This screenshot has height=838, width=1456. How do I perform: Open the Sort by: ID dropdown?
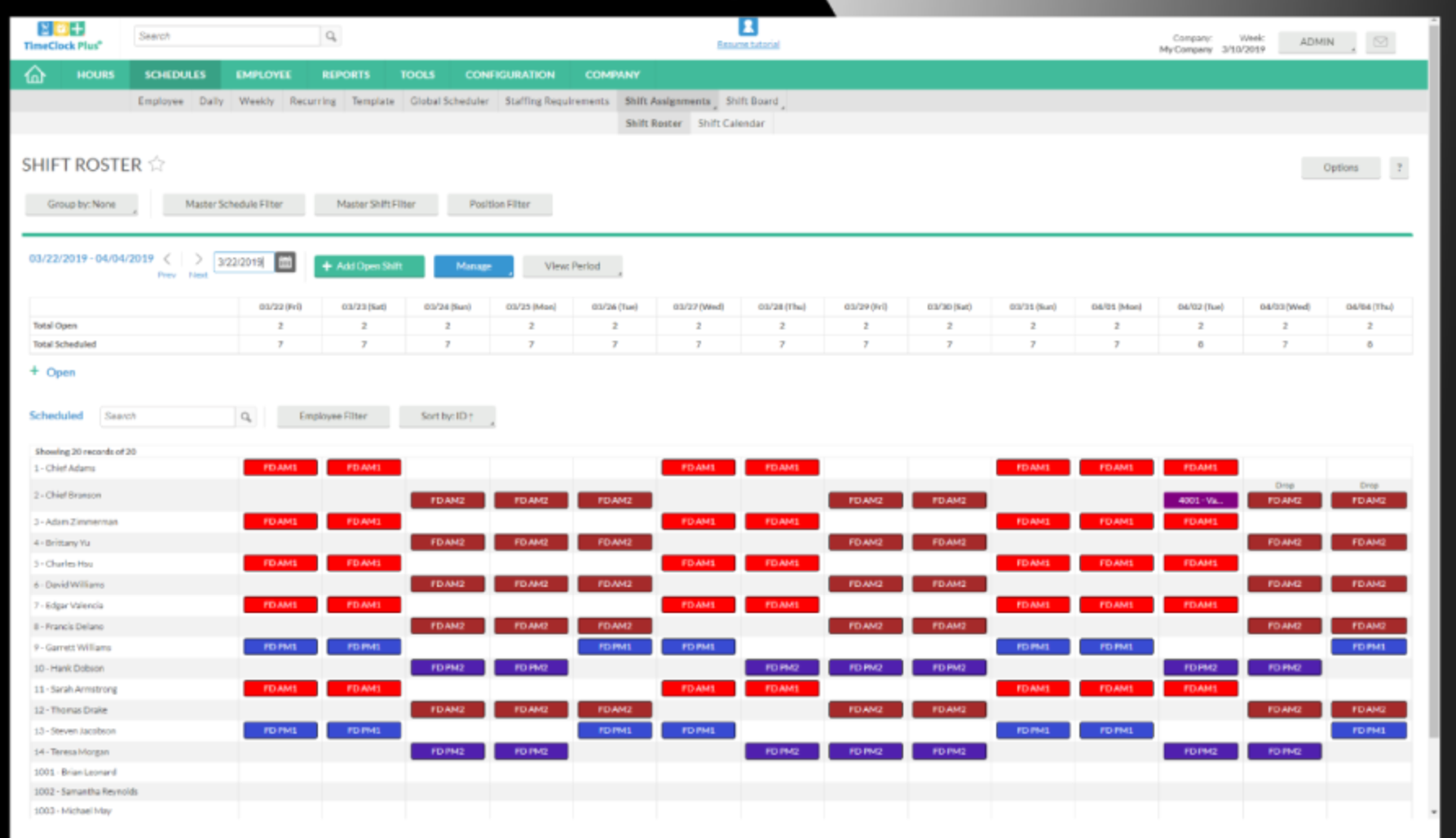(x=447, y=417)
